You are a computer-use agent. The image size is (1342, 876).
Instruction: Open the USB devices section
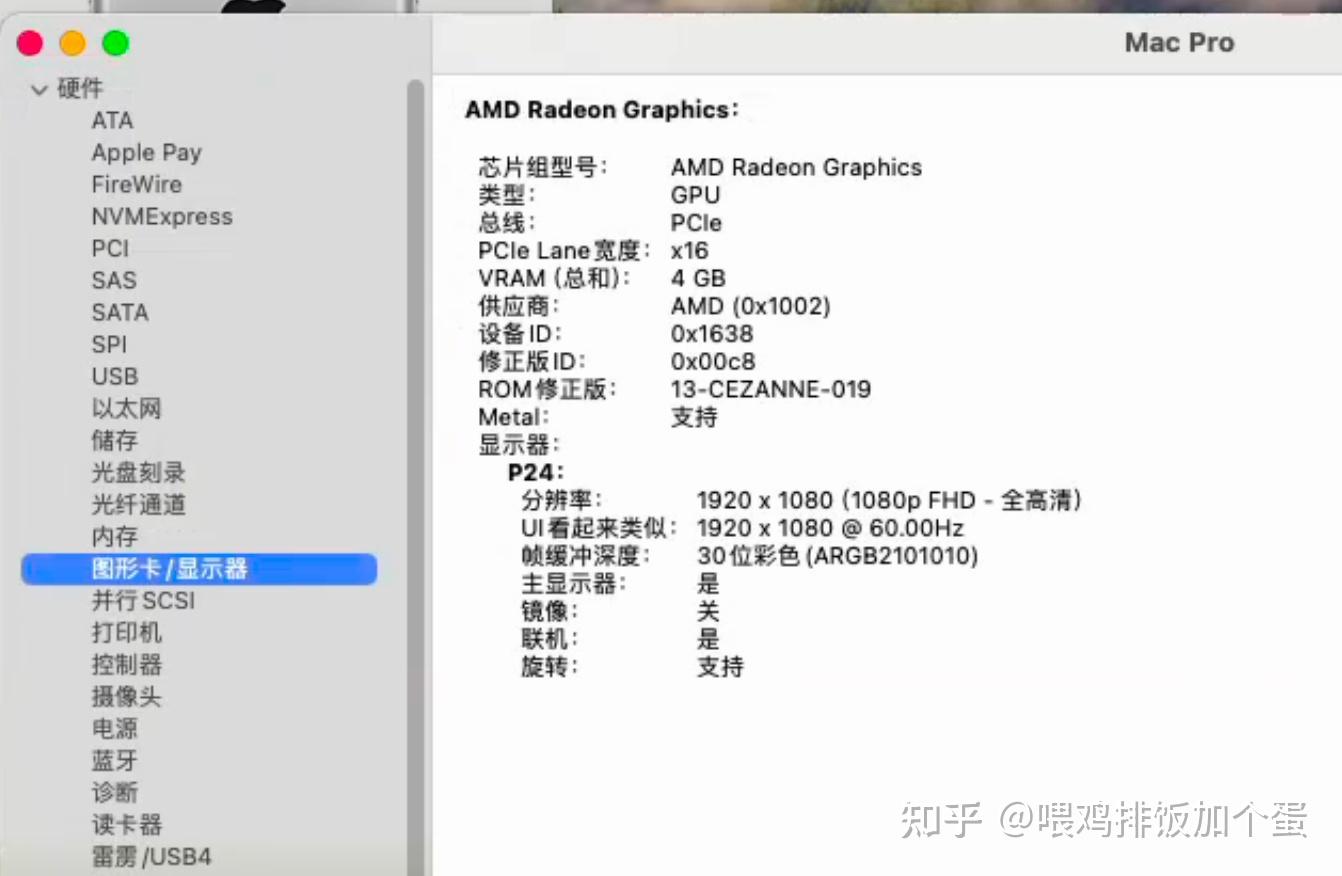(x=114, y=377)
